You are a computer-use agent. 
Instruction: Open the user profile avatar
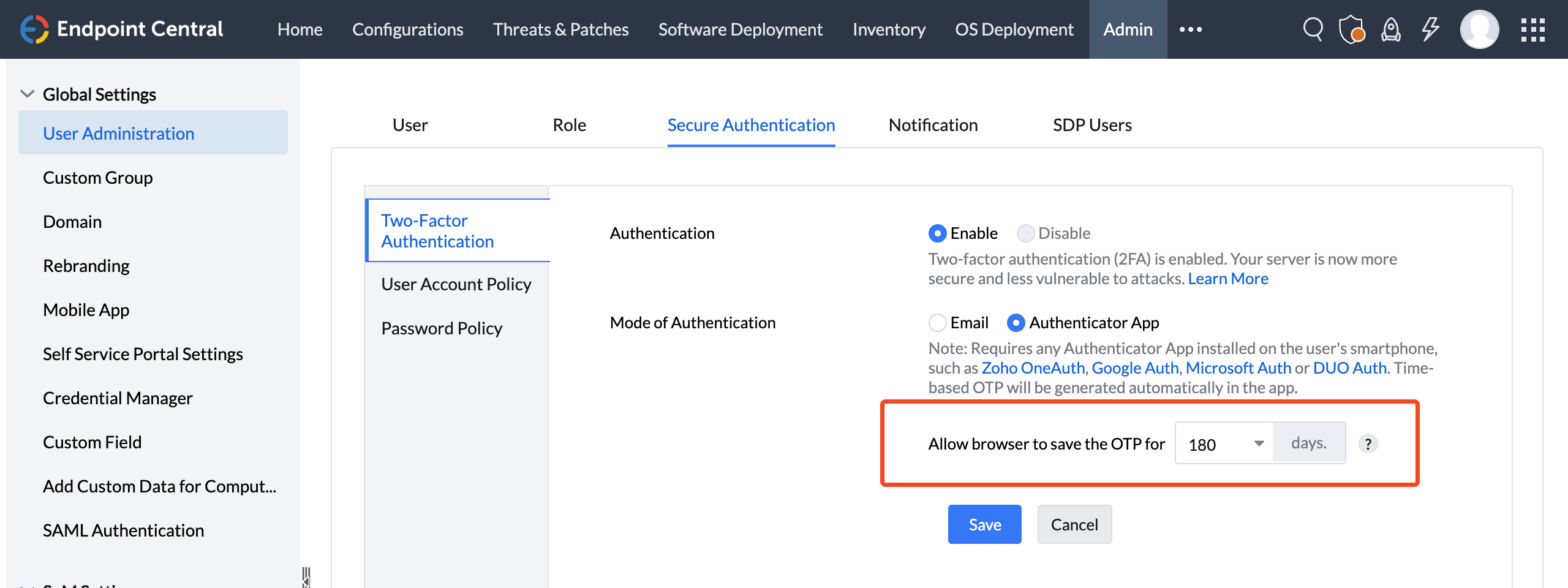[x=1479, y=29]
